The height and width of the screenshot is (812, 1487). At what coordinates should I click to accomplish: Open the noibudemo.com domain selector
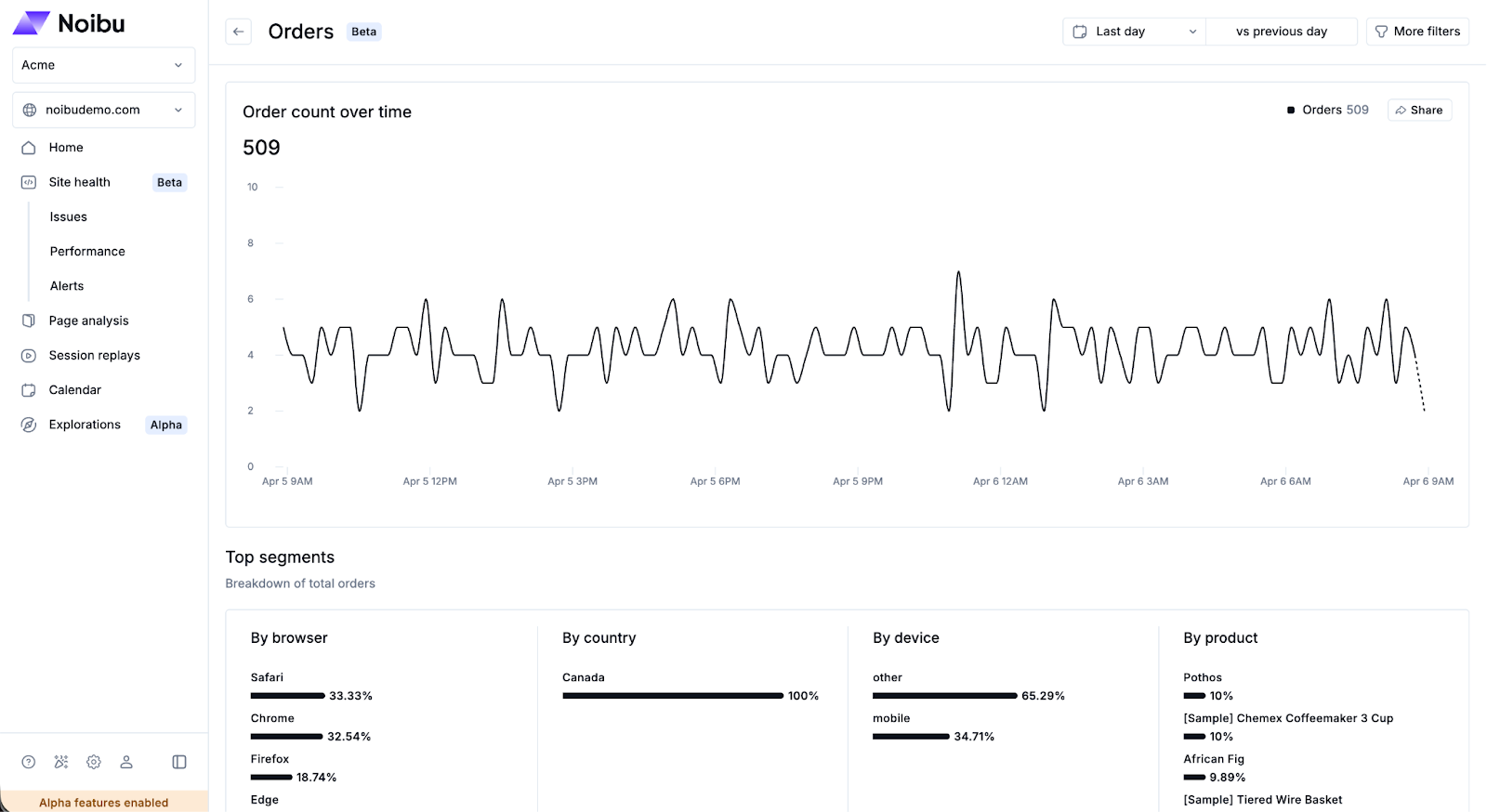click(103, 110)
